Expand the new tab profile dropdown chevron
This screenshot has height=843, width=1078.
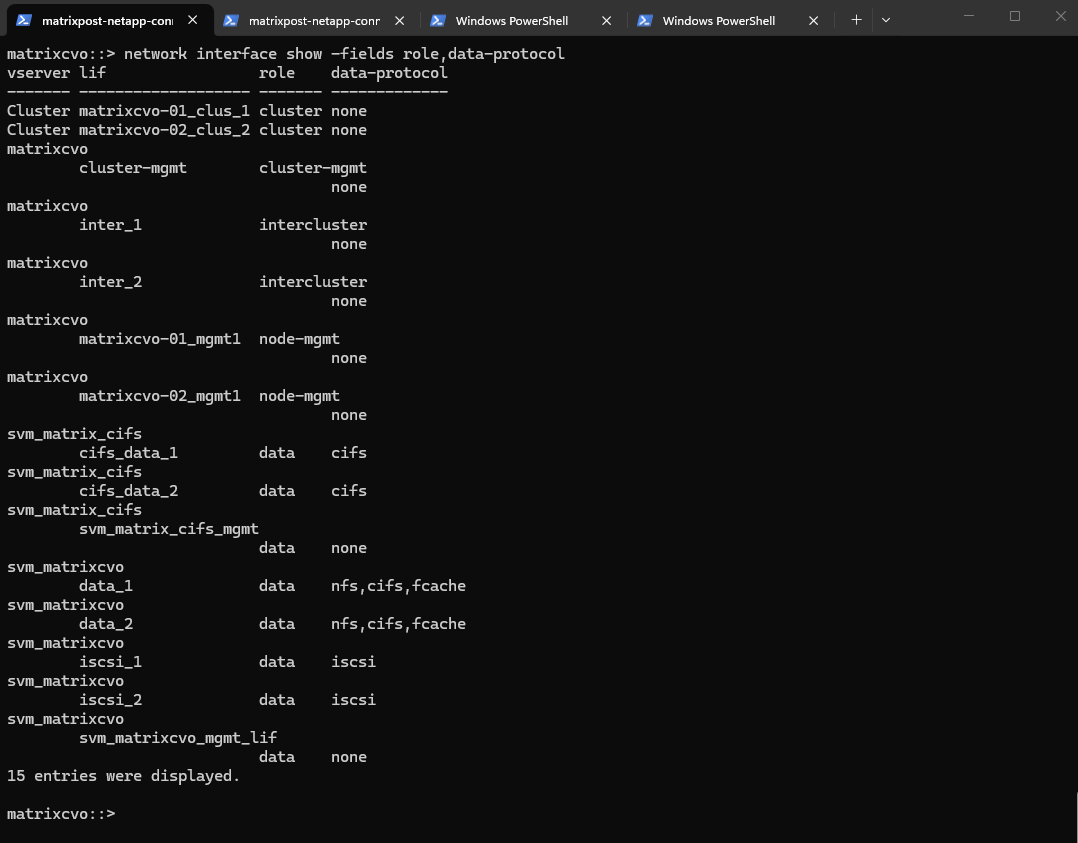(886, 20)
